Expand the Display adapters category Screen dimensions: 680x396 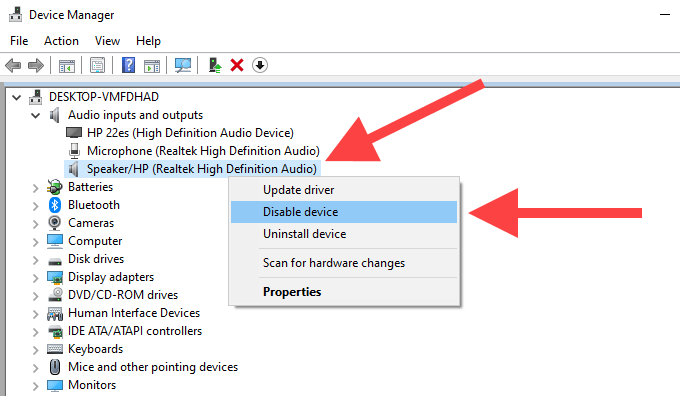pyautogui.click(x=36, y=278)
